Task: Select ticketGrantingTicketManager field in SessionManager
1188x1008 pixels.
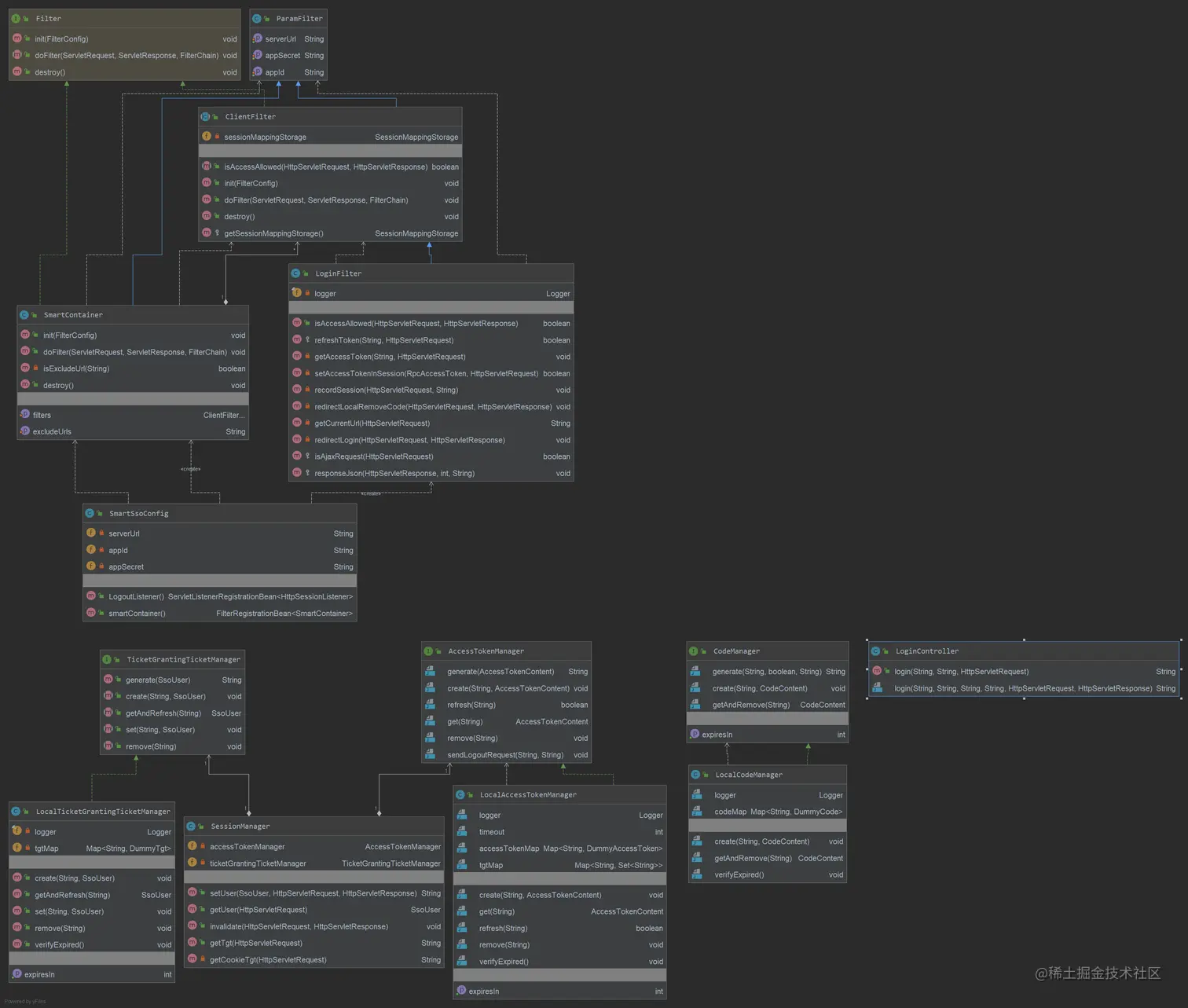Action: click(314, 863)
